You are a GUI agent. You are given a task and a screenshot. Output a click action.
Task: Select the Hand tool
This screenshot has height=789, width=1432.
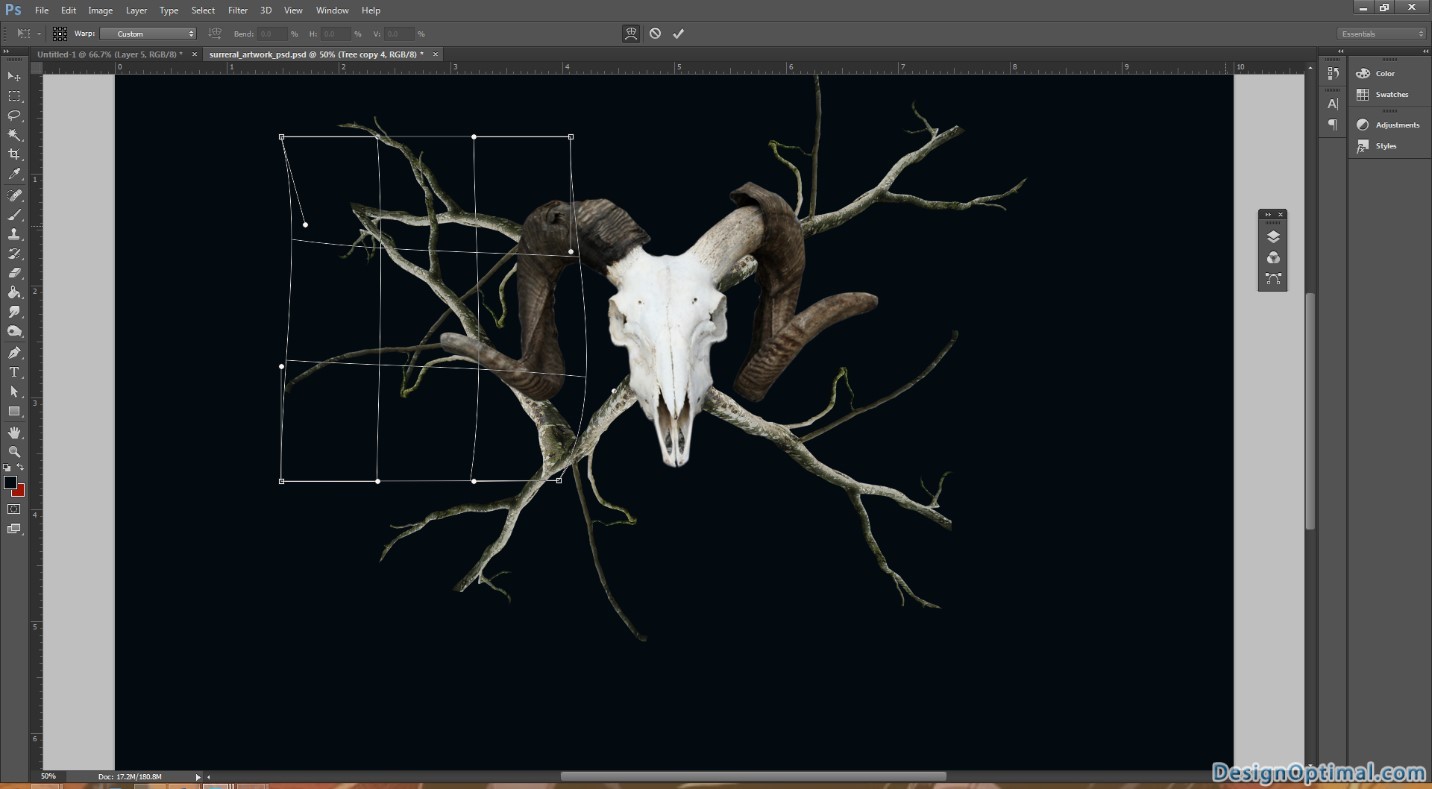point(14,432)
